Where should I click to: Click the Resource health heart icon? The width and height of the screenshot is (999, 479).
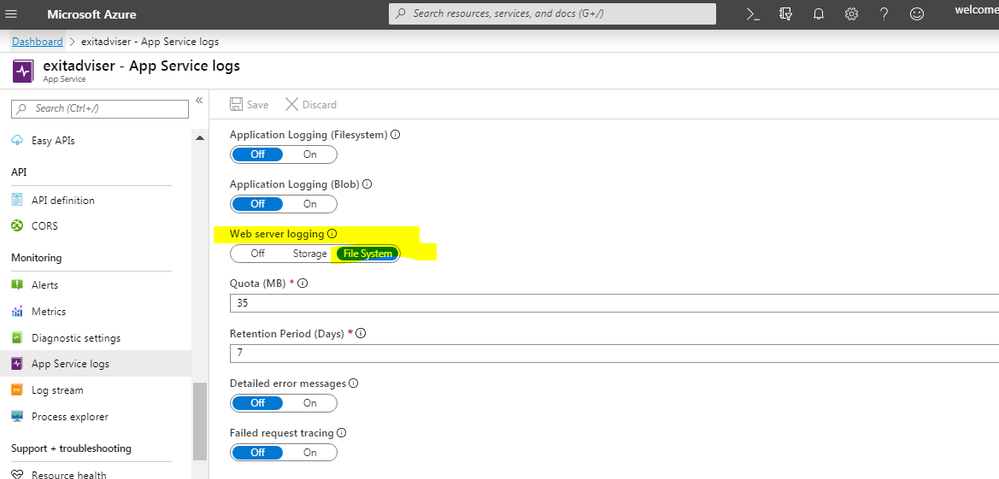tap(18, 475)
